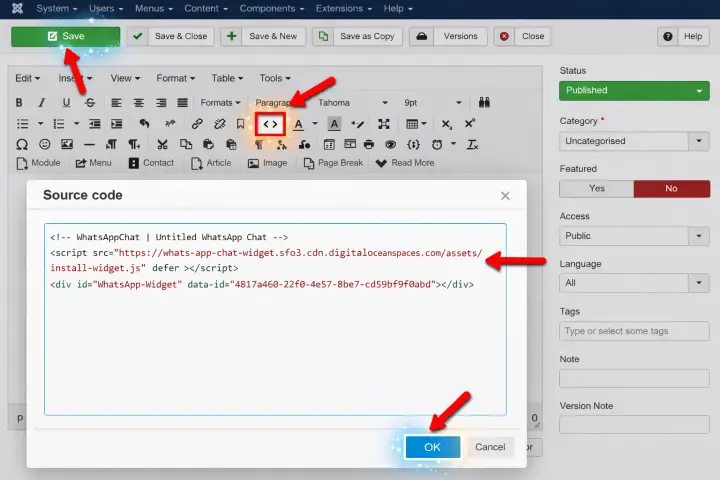Click the emoticons smiley icon
The height and width of the screenshot is (480, 720).
click(45, 144)
